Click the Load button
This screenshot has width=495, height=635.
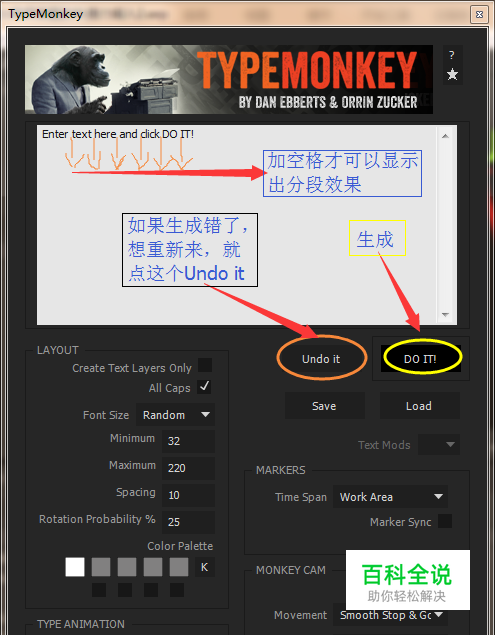tap(419, 406)
